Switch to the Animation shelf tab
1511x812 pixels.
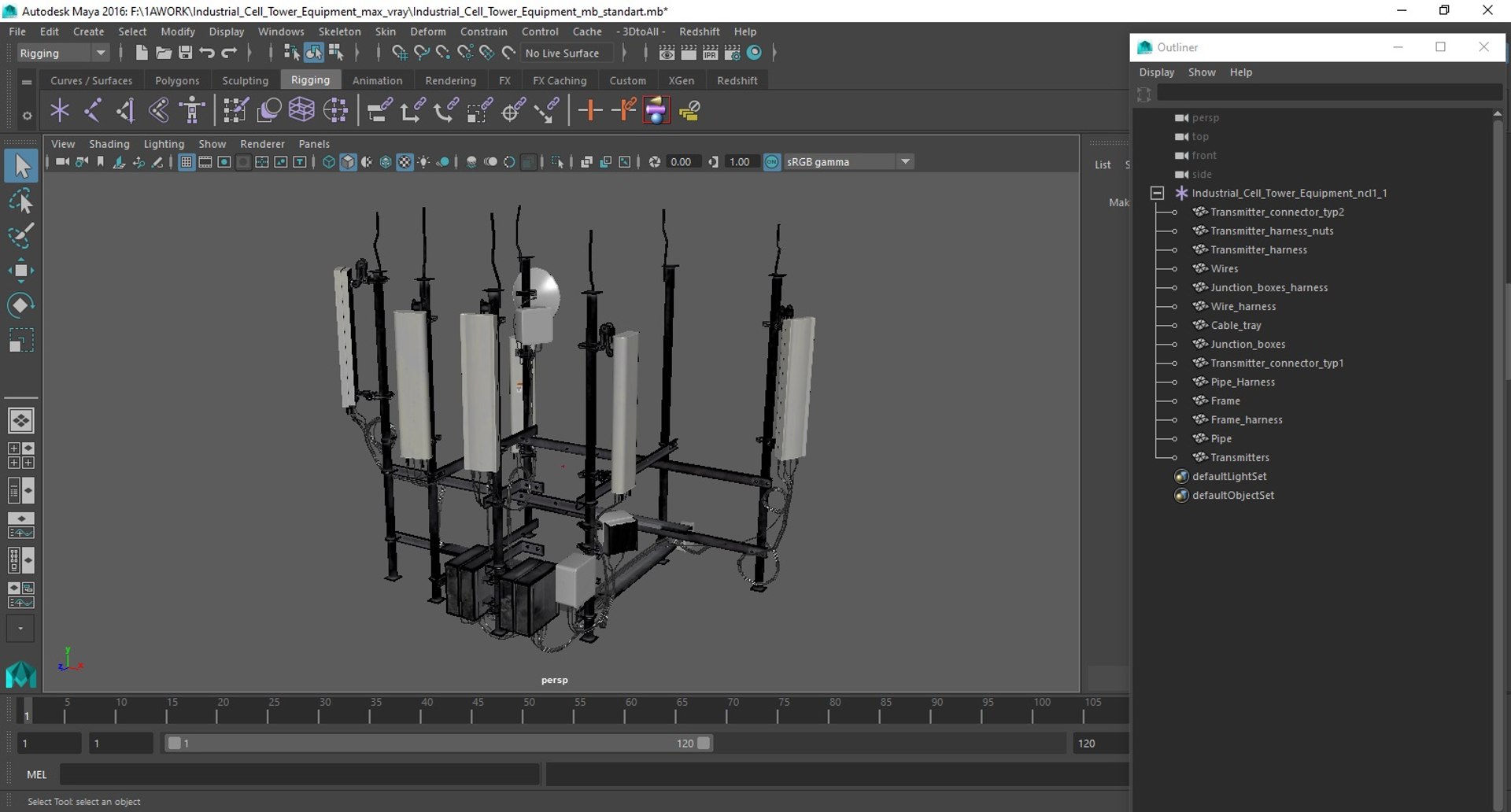[x=377, y=80]
